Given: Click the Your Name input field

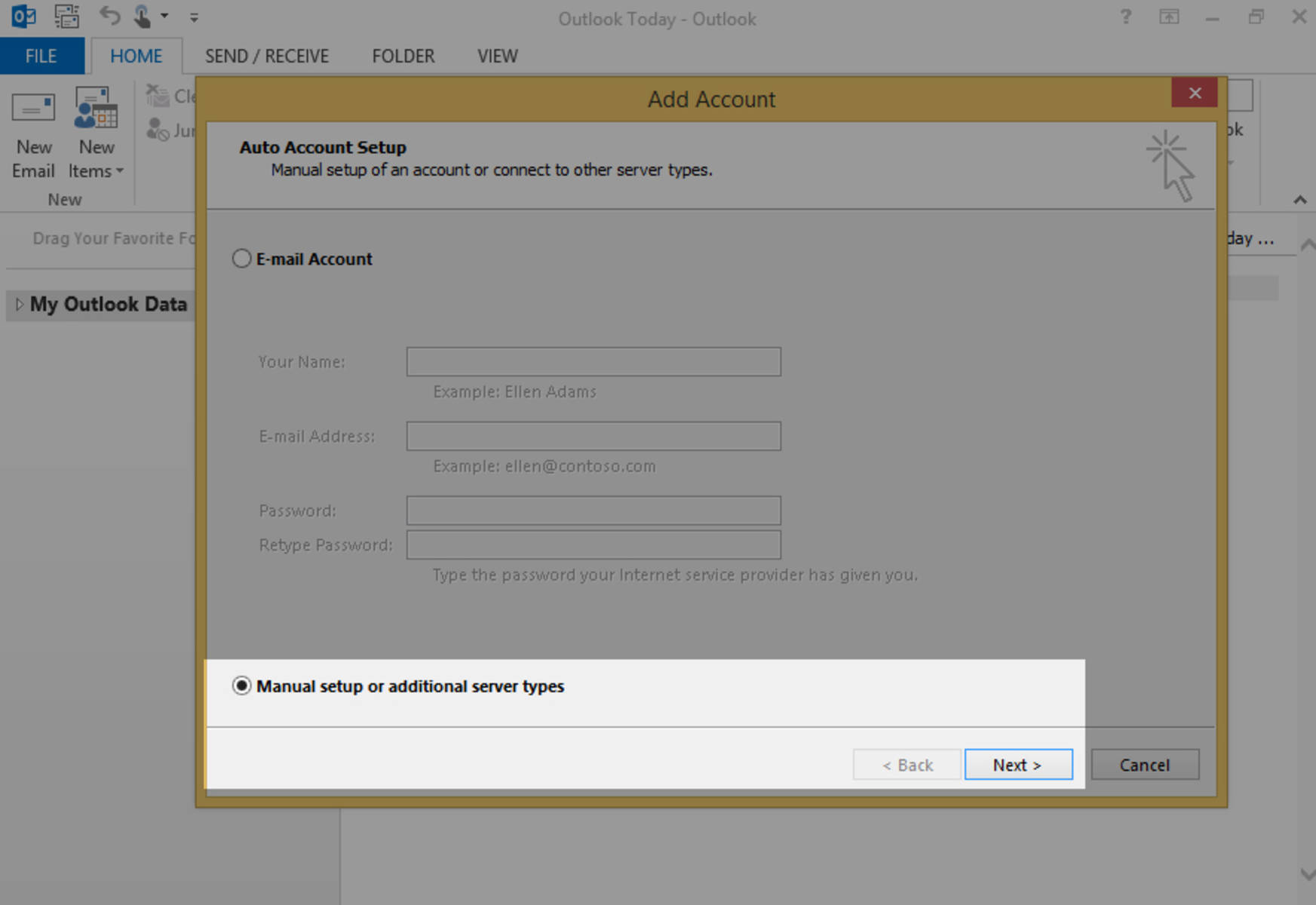Looking at the screenshot, I should [x=594, y=362].
